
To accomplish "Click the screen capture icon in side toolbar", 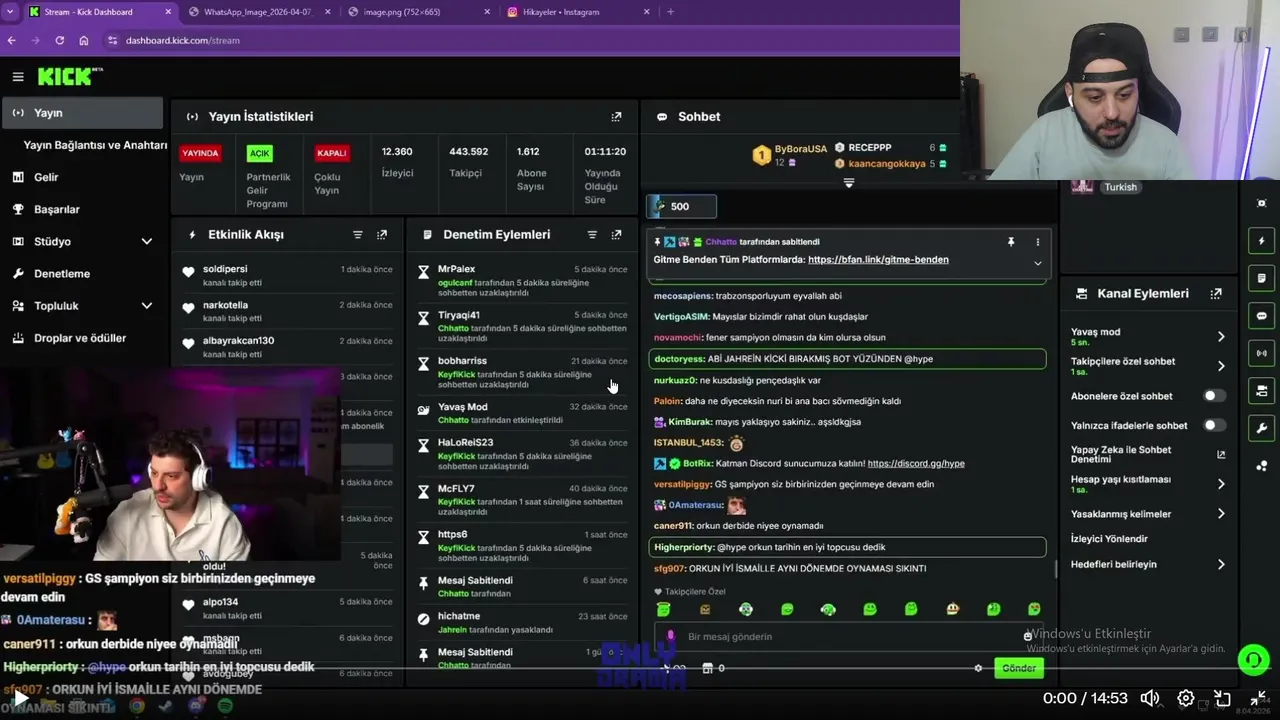I will 1262,203.
